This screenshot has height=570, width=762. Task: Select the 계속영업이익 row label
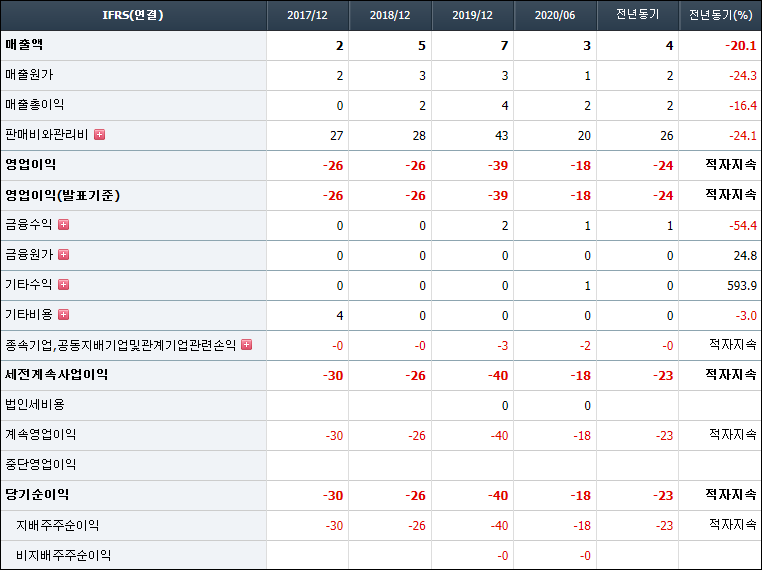click(40, 434)
